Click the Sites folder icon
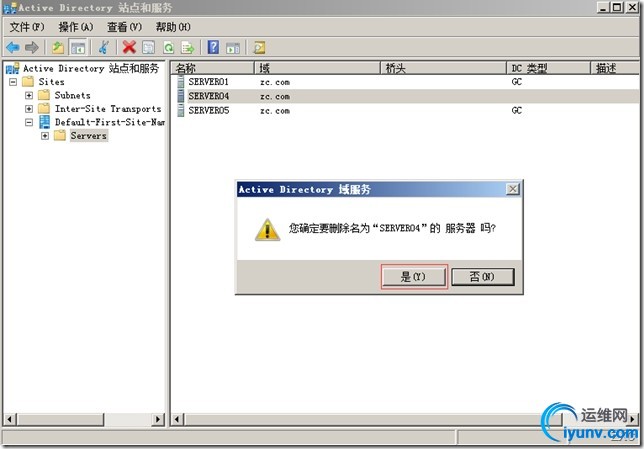 28,81
